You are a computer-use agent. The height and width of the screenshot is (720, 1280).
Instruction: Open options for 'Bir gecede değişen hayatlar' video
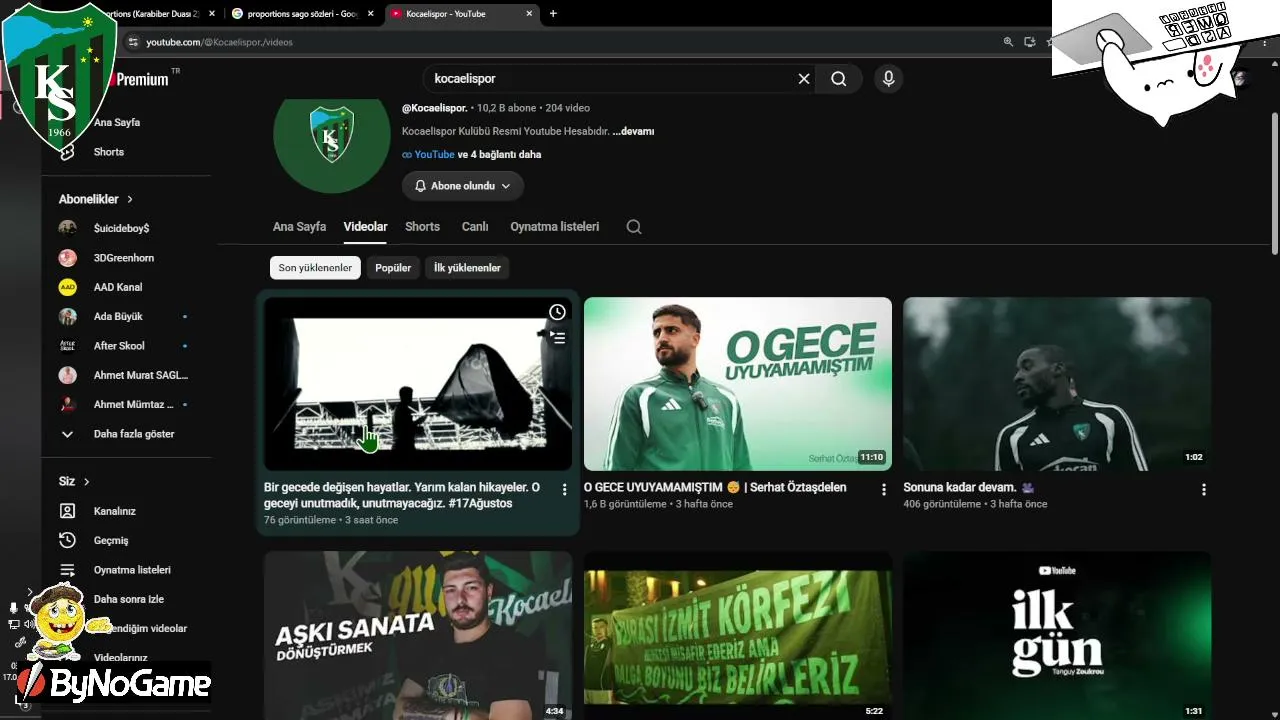click(x=564, y=490)
